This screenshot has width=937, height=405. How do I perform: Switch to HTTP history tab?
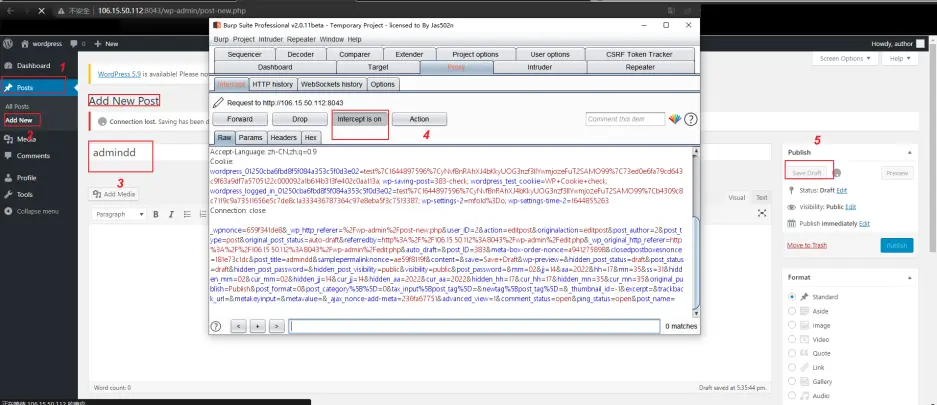(272, 84)
